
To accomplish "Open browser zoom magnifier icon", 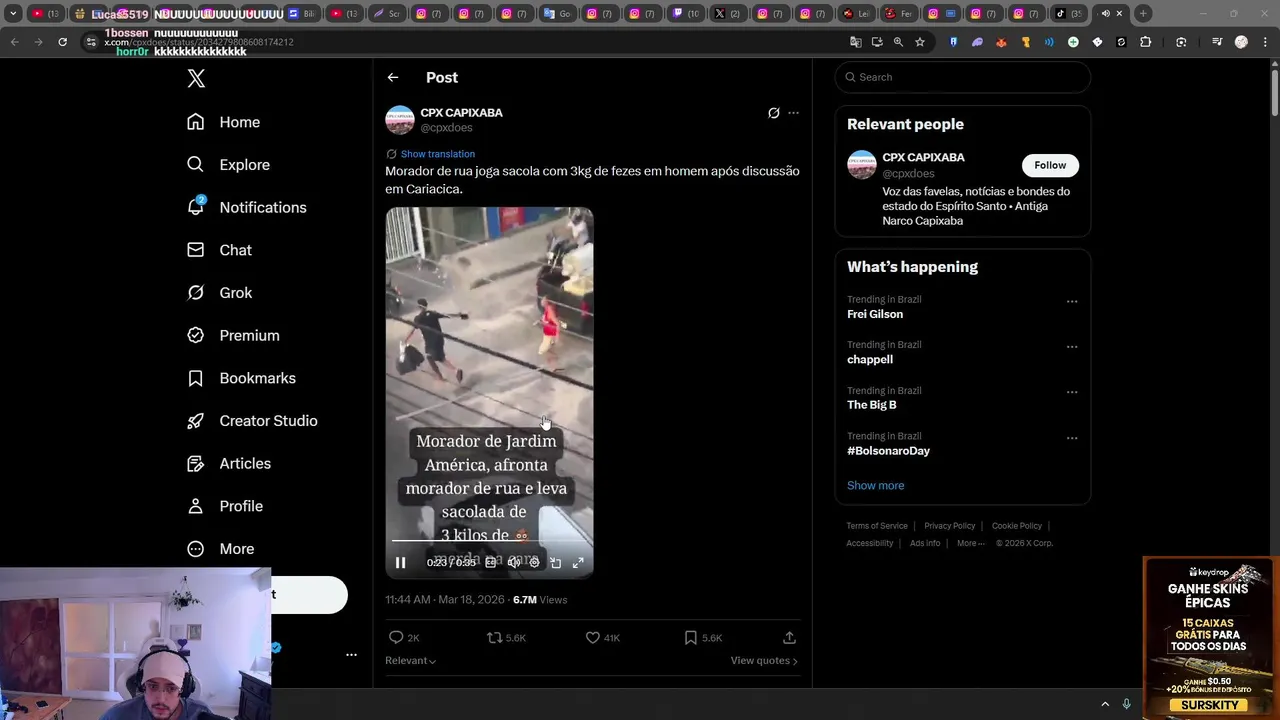I will 898,42.
